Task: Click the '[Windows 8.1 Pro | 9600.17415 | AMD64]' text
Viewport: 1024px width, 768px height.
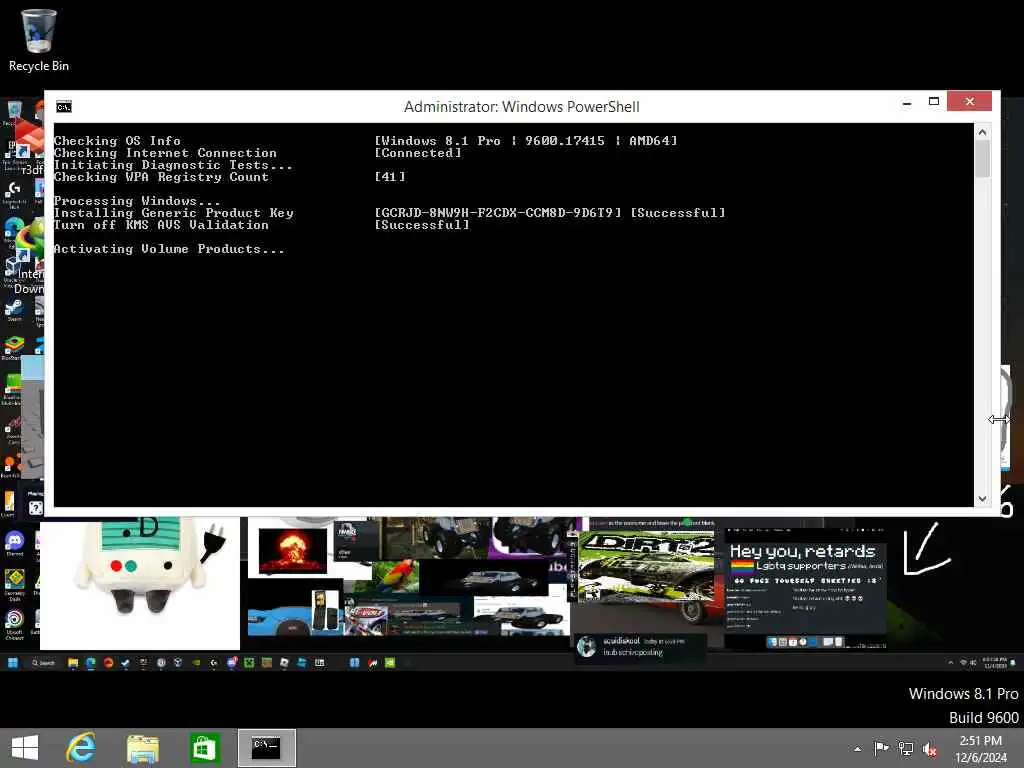Action: 526,140
